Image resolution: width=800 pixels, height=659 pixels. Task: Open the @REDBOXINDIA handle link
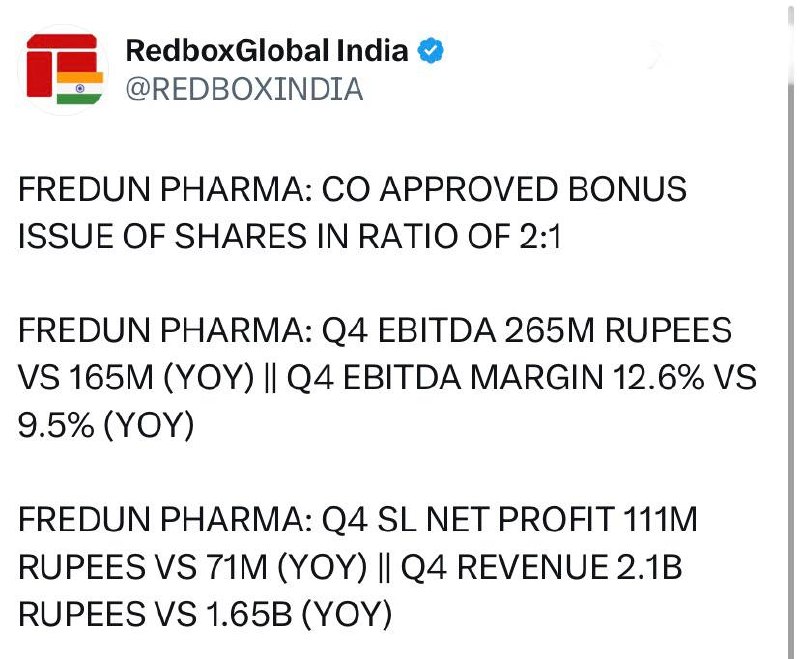point(244,89)
